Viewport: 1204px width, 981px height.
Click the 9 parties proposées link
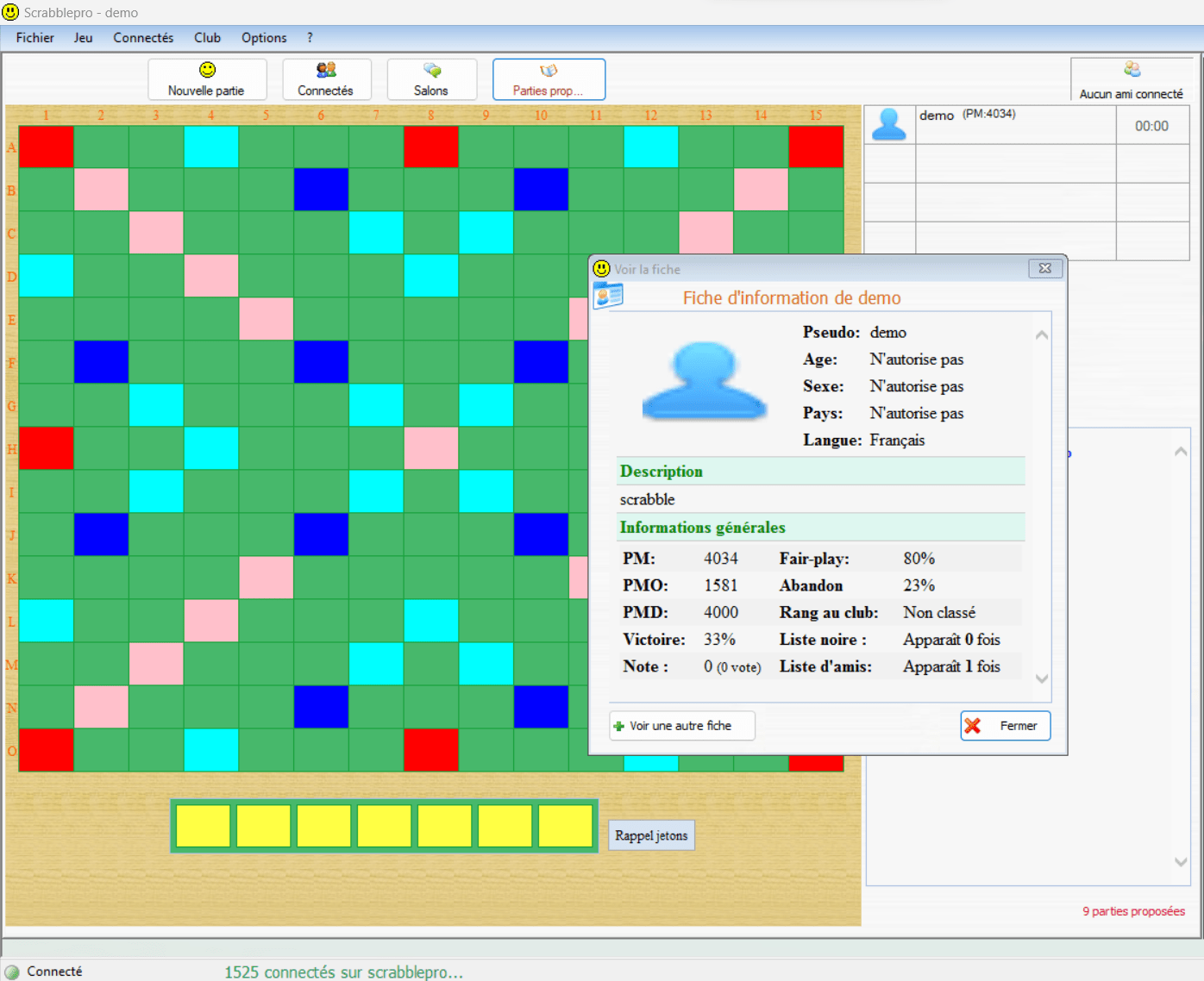click(1134, 911)
